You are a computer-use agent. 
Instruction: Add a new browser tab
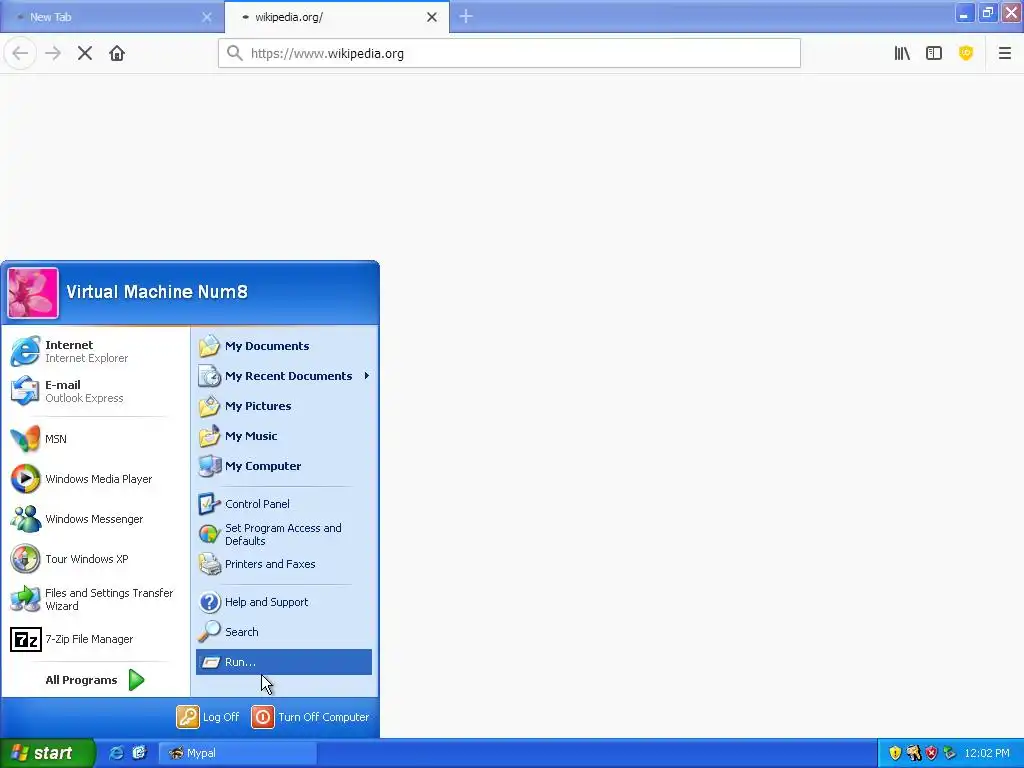pos(466,16)
